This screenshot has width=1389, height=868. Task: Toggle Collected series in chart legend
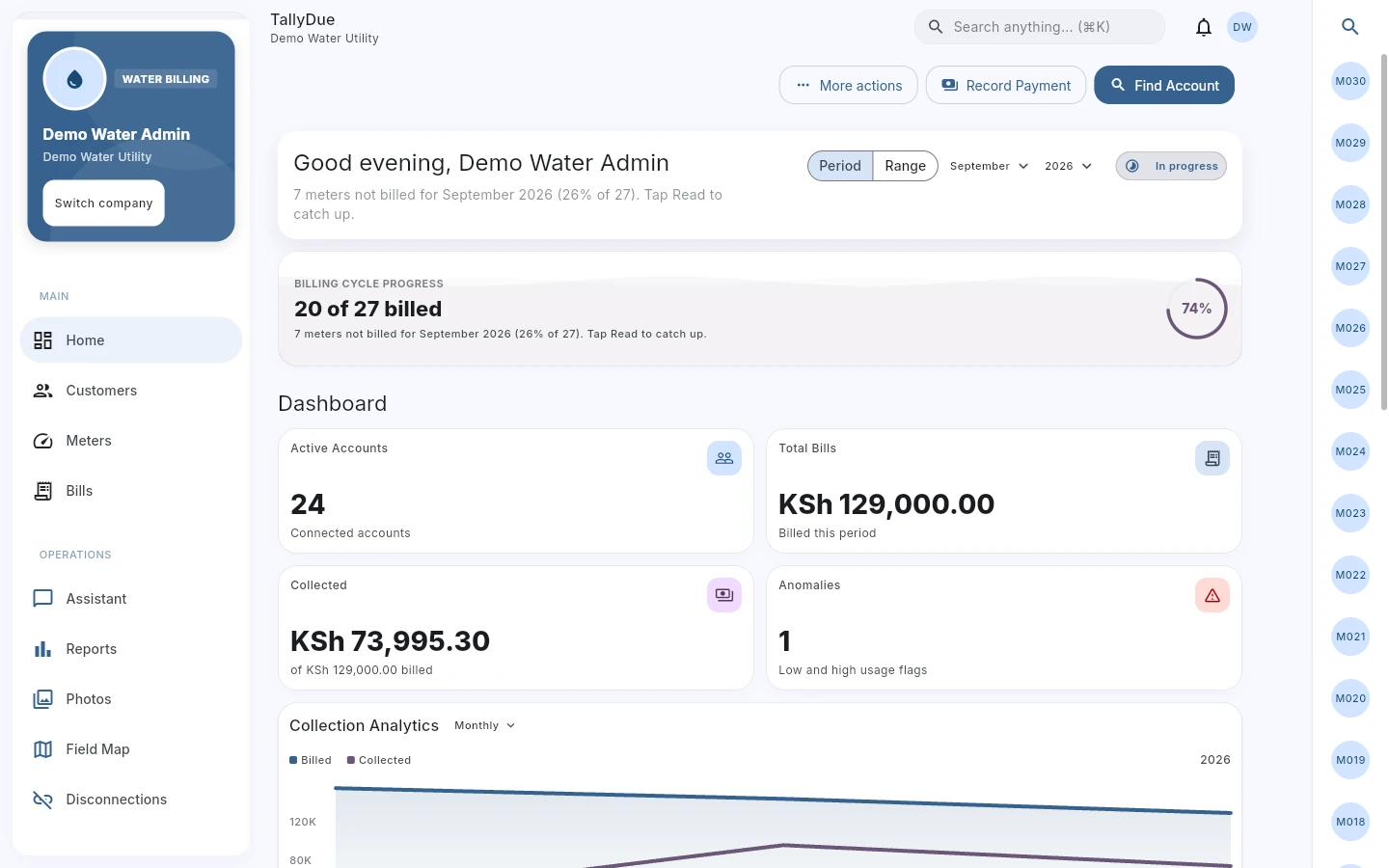pyautogui.click(x=379, y=760)
